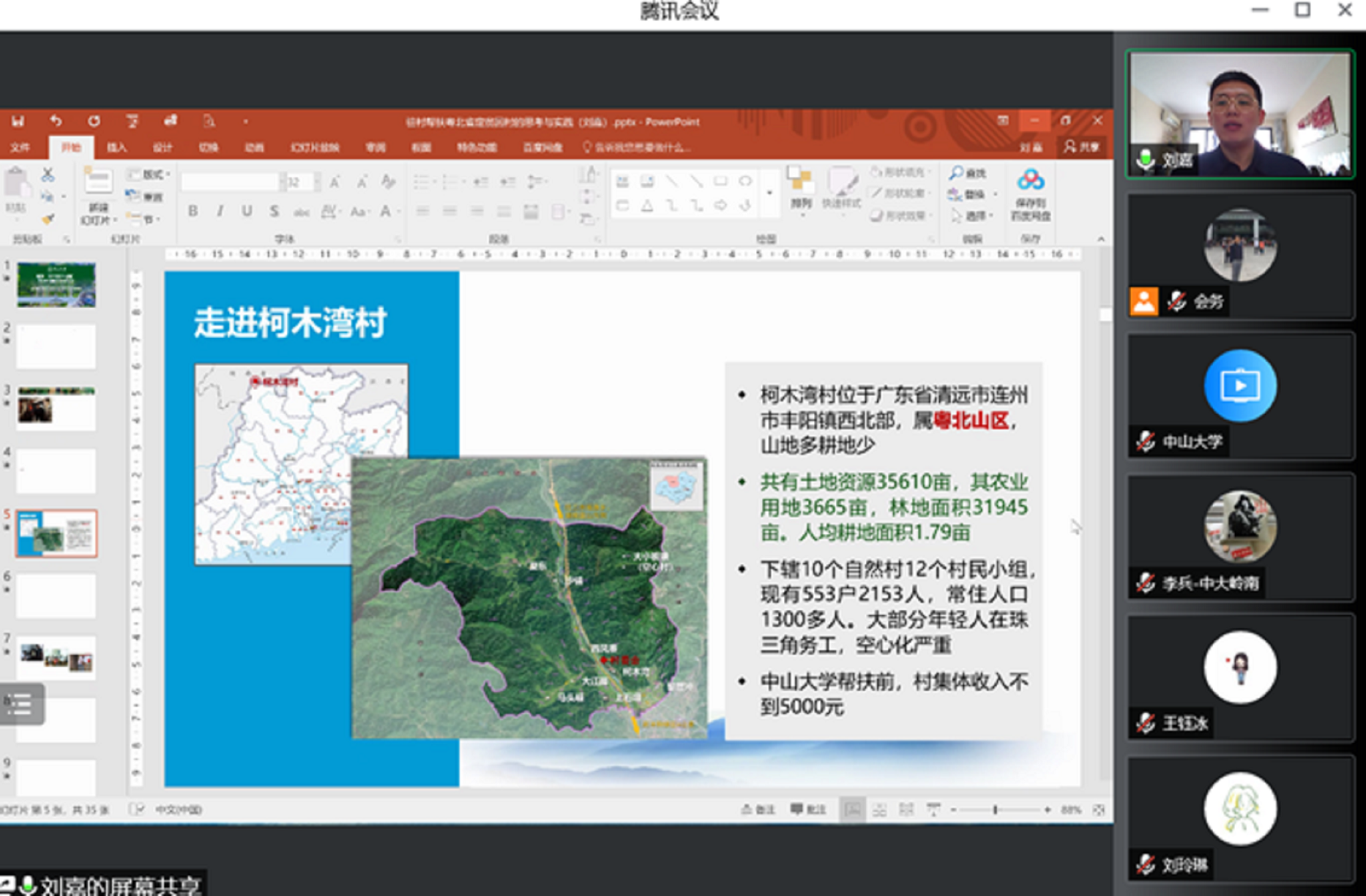The image size is (1366, 896).
Task: Expand the shapes gallery arrow
Action: [770, 193]
